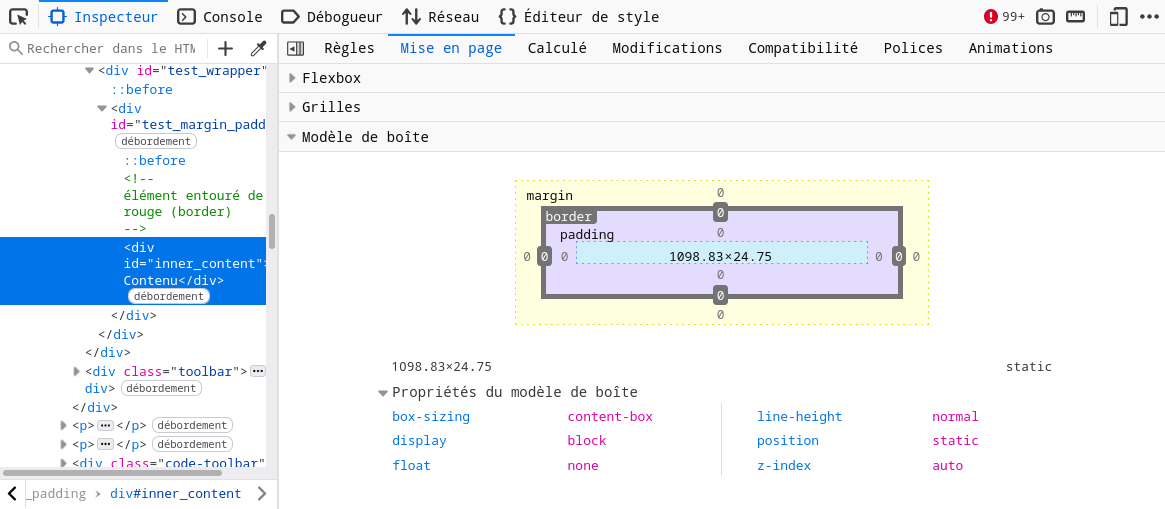Click débordement badge on inner_content

[x=168, y=296]
